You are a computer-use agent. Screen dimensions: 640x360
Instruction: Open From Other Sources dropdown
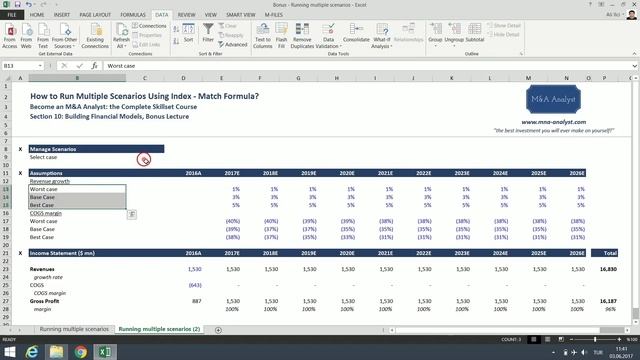pos(64,36)
